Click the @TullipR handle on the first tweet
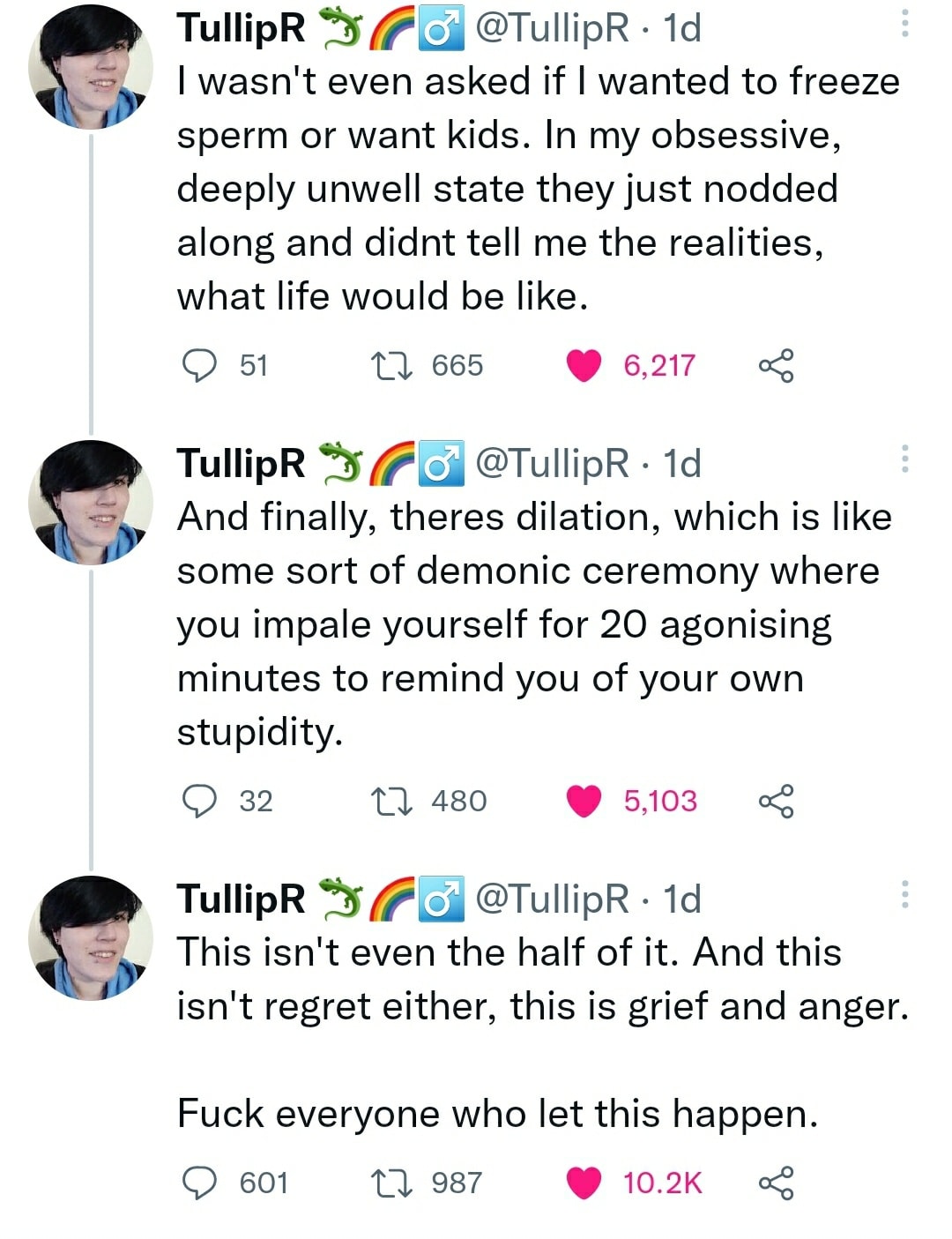 point(553,28)
